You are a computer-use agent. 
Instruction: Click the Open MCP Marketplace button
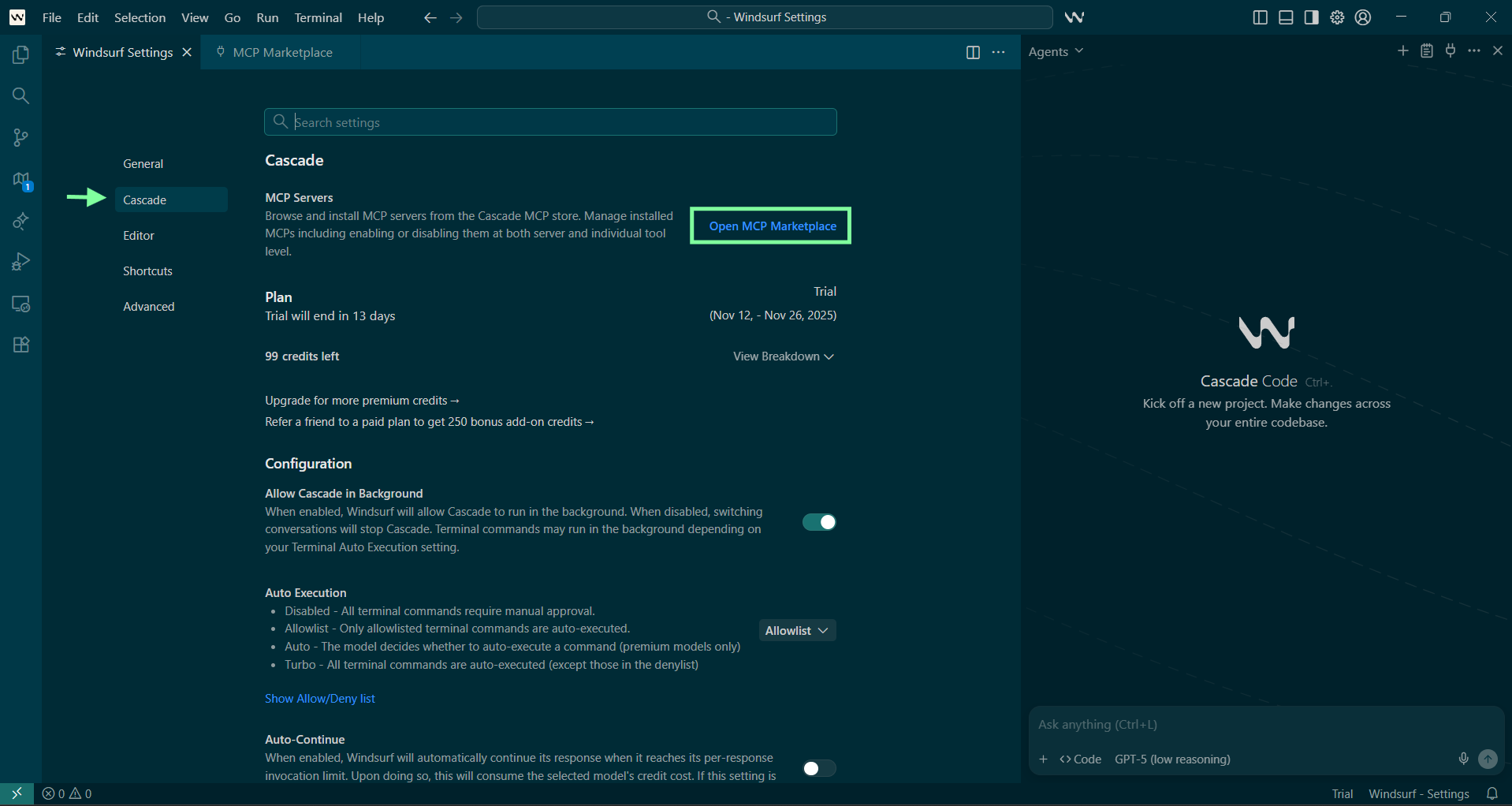pyautogui.click(x=772, y=226)
